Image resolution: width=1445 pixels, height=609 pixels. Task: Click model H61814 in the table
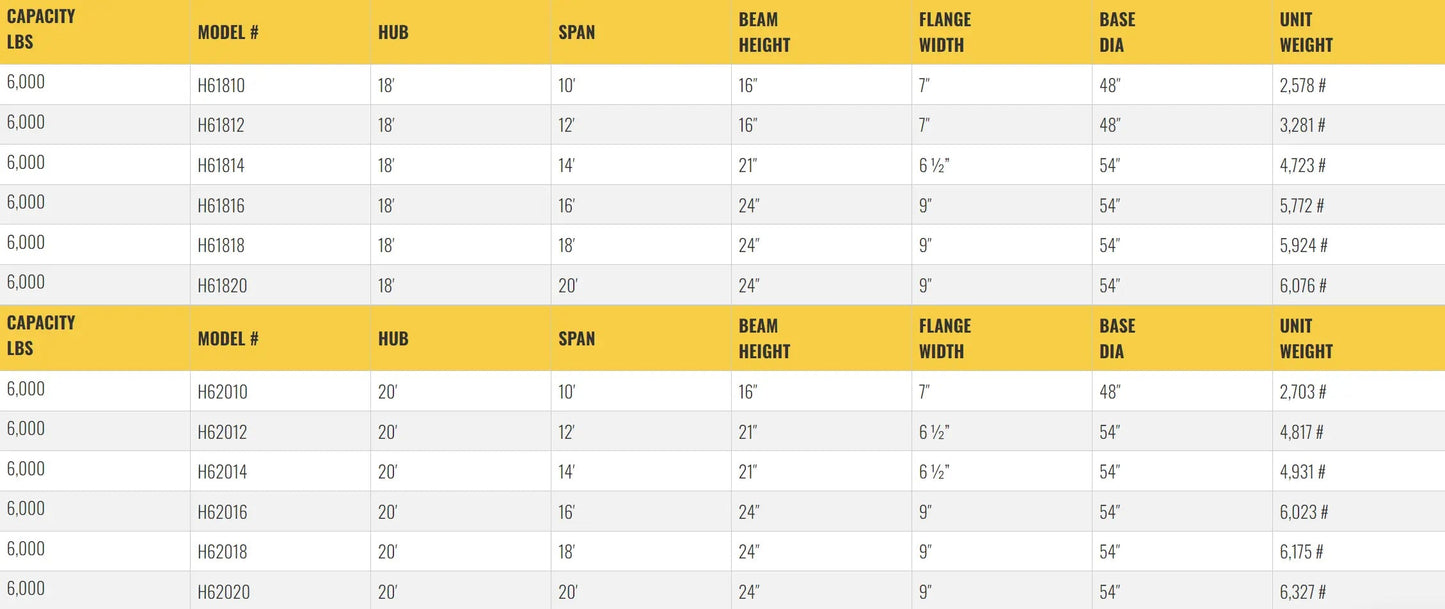[221, 166]
